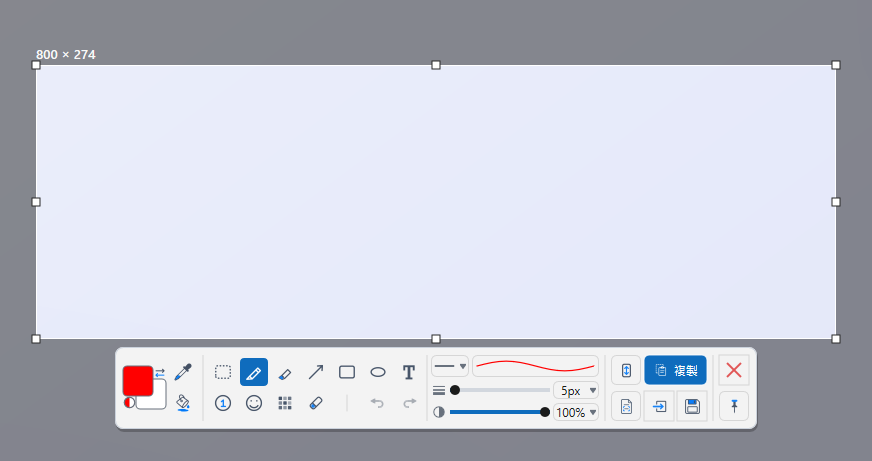
Task: Click the red wavy stroke preview box
Action: point(536,366)
